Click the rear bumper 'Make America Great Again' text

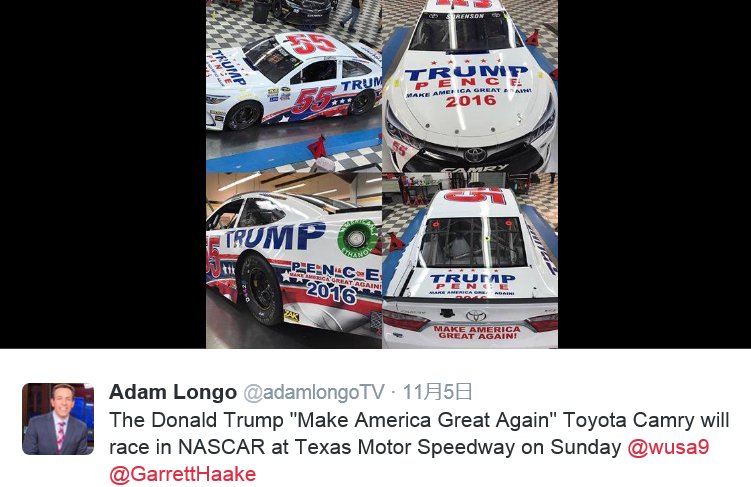click(477, 332)
